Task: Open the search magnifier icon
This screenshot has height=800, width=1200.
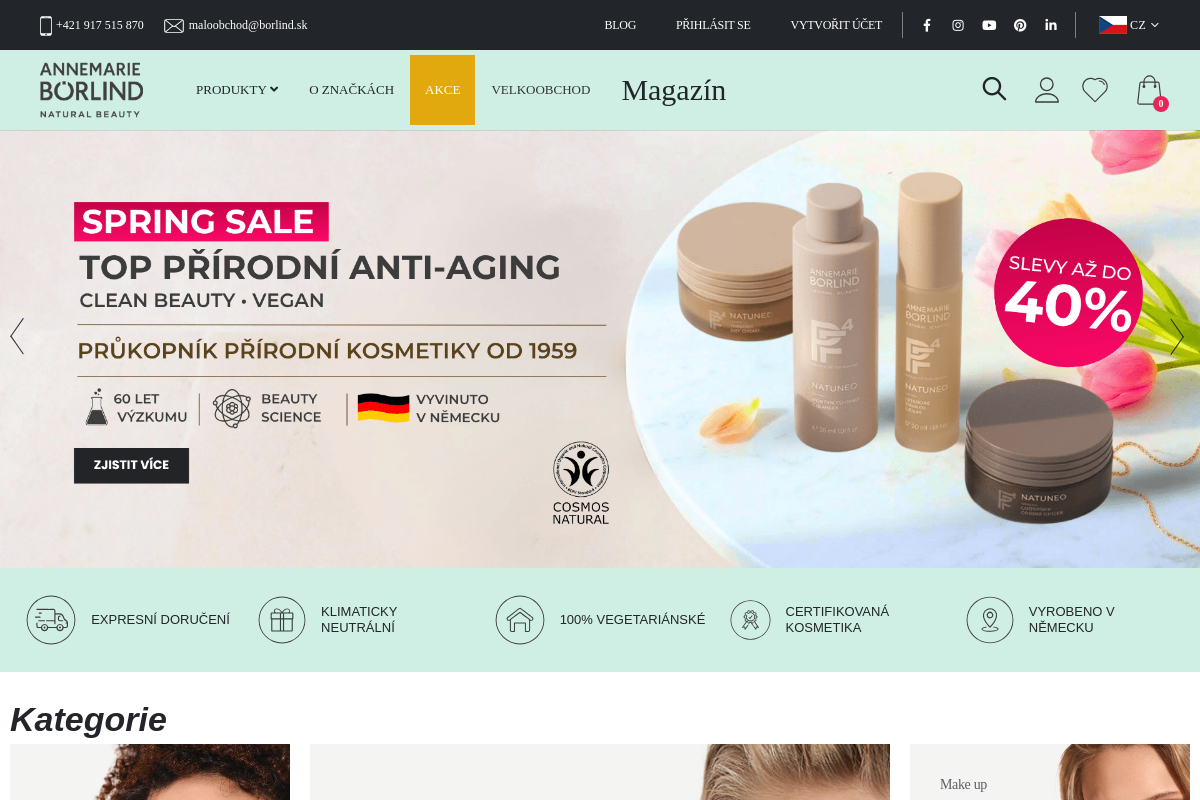Action: tap(994, 89)
